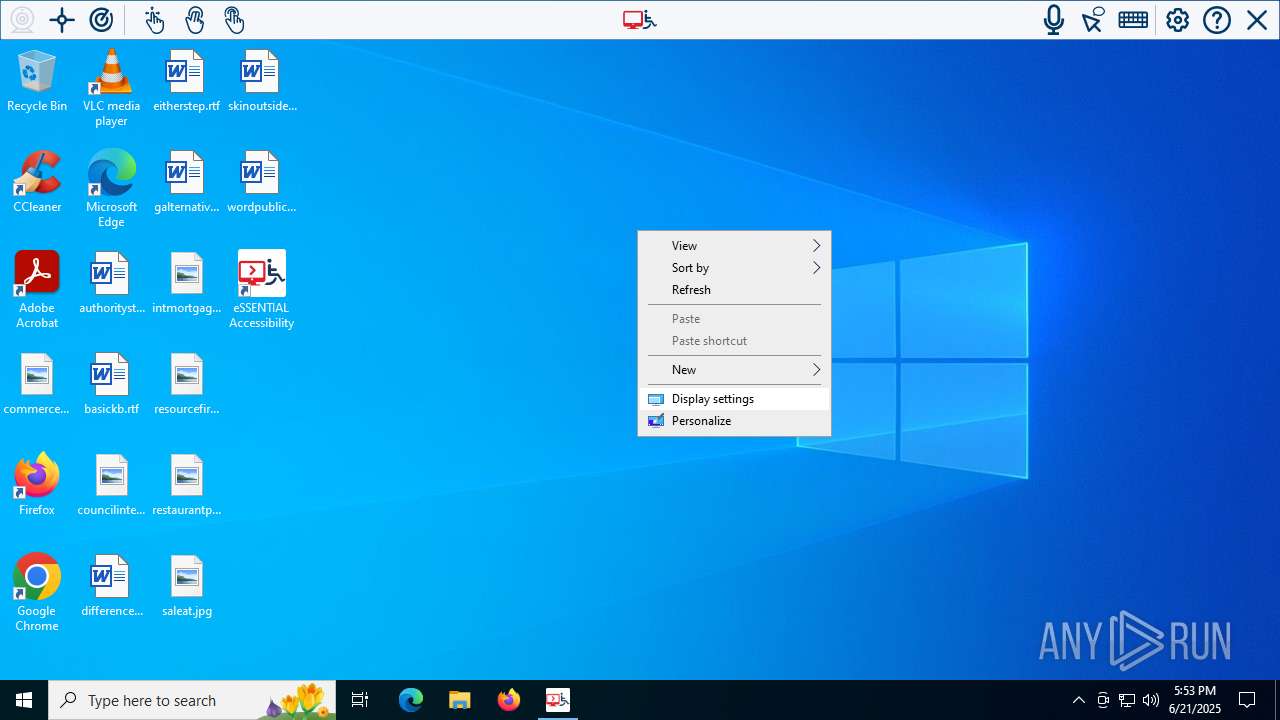Select the resourcefir image file icon

pos(186,384)
